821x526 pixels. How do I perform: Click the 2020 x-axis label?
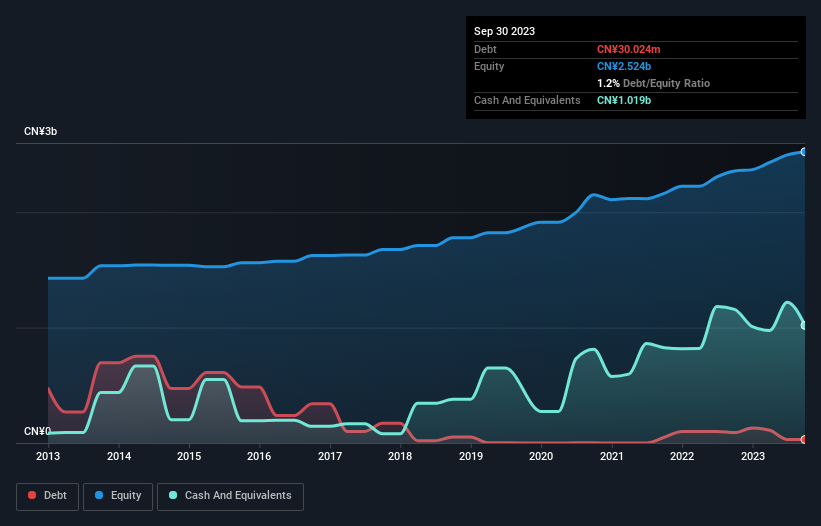coord(541,456)
